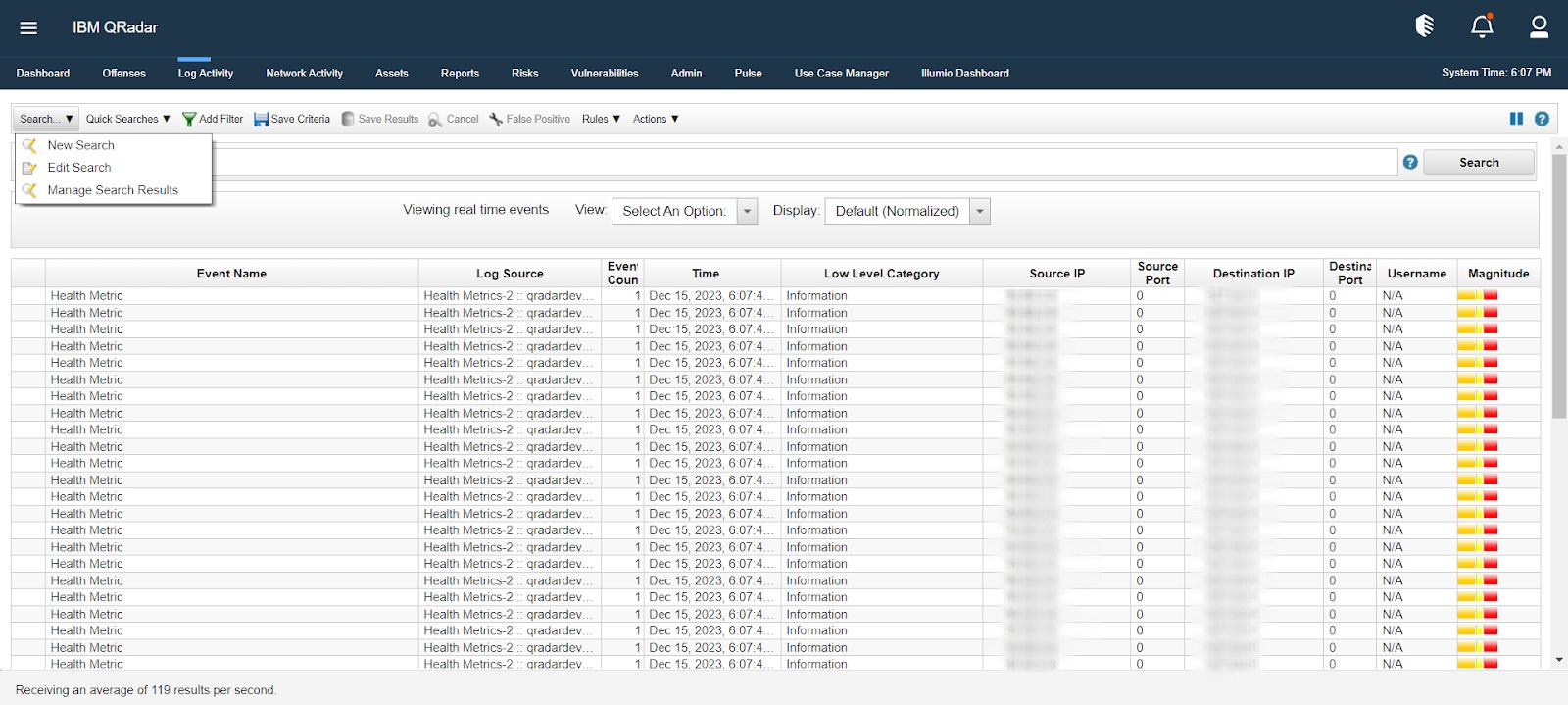Open the Use Case Manager tab
This screenshot has height=705, width=1568.
(841, 74)
